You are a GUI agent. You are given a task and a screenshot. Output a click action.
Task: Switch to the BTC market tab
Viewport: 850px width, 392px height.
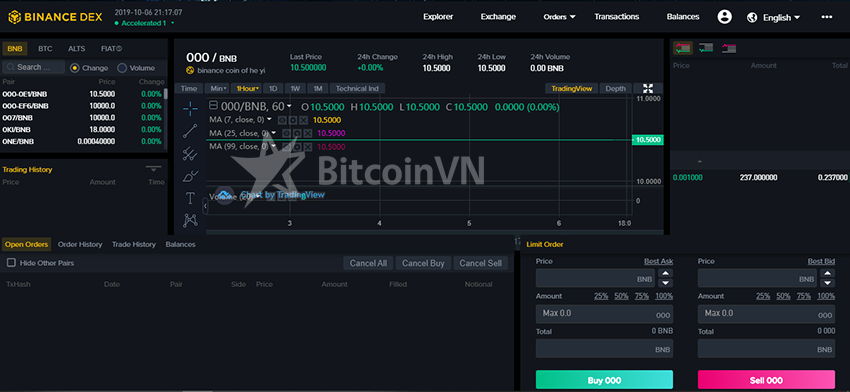[45, 49]
